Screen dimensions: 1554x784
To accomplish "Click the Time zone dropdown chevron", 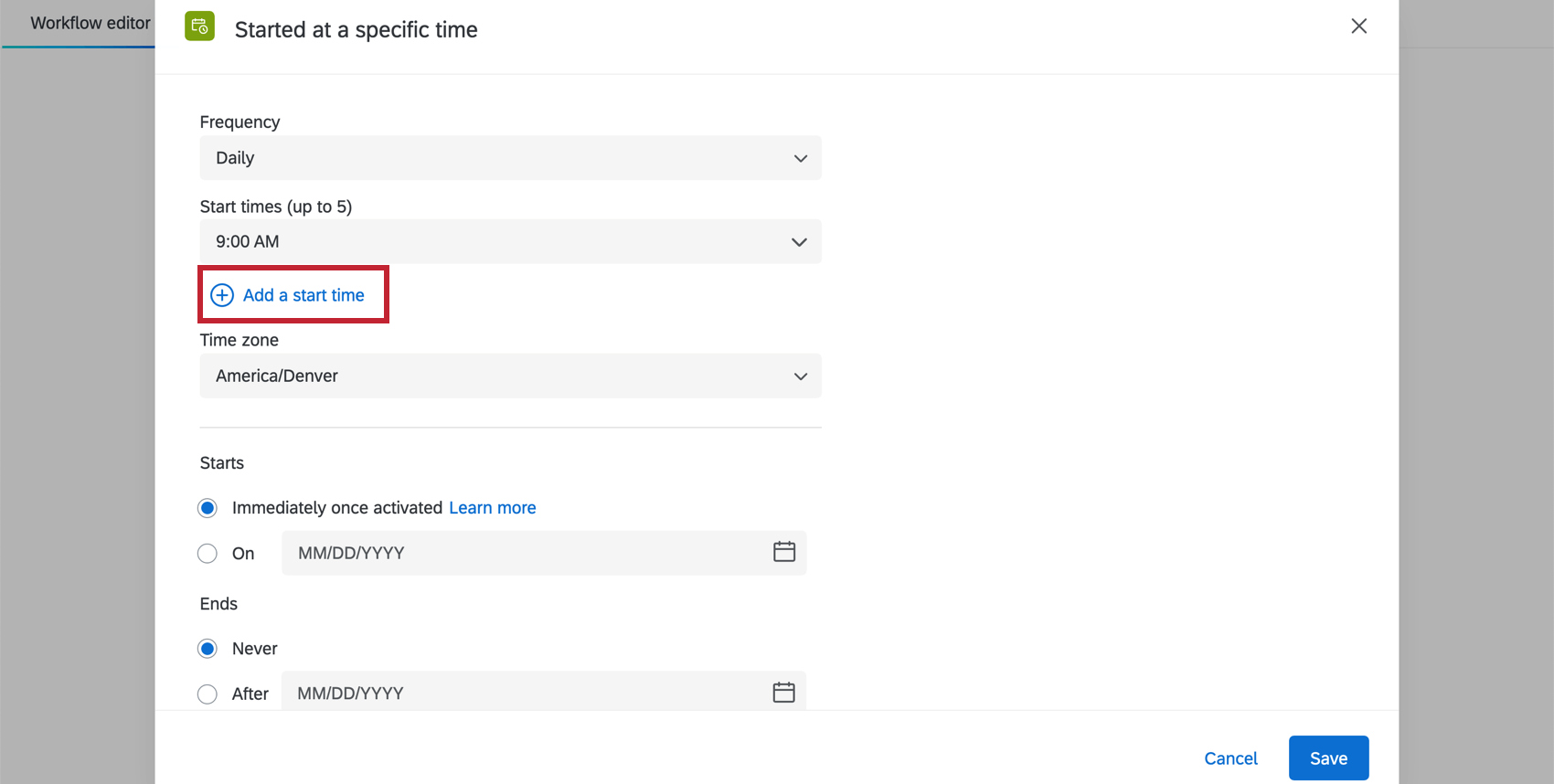I will tap(800, 376).
